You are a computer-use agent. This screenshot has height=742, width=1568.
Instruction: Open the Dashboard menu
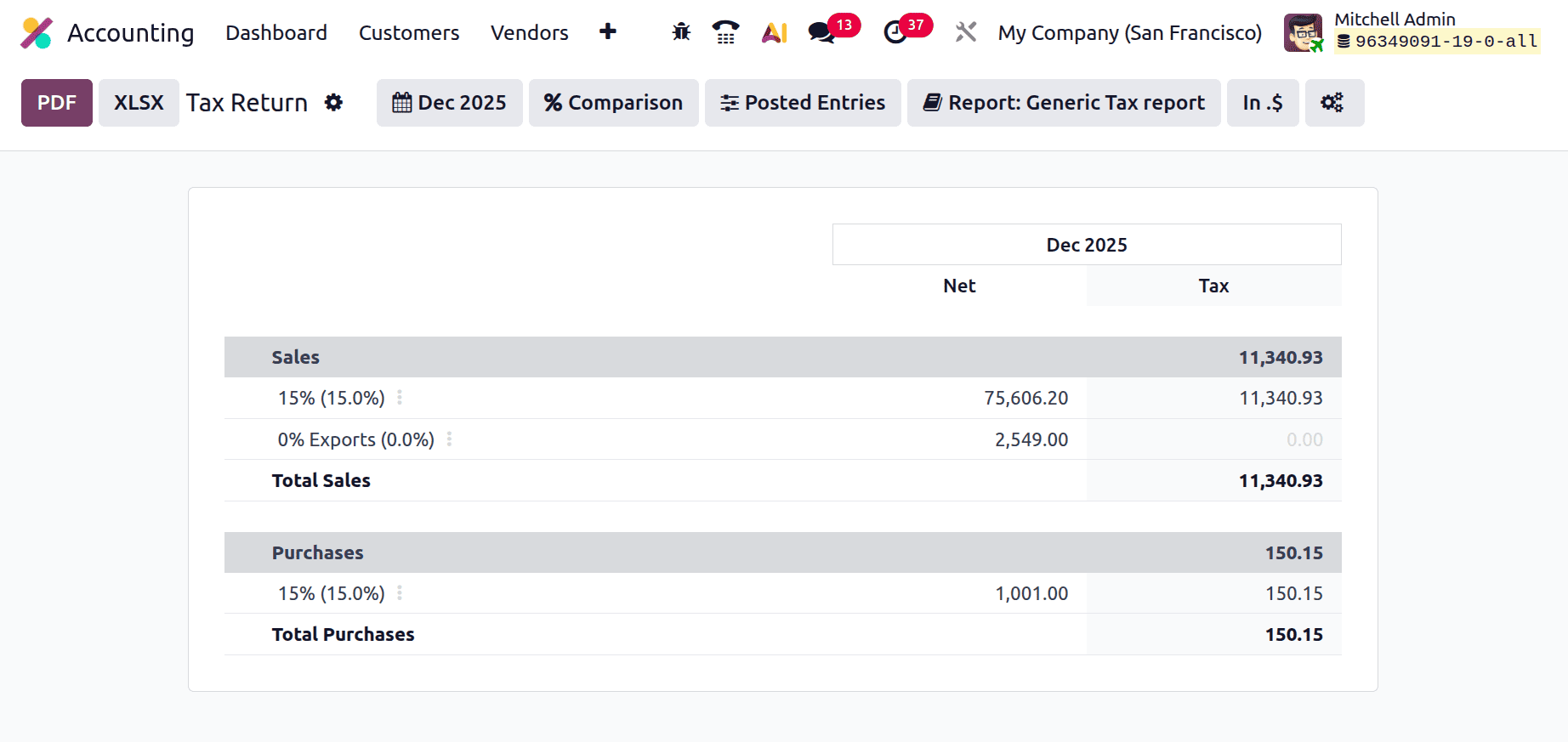click(x=276, y=33)
